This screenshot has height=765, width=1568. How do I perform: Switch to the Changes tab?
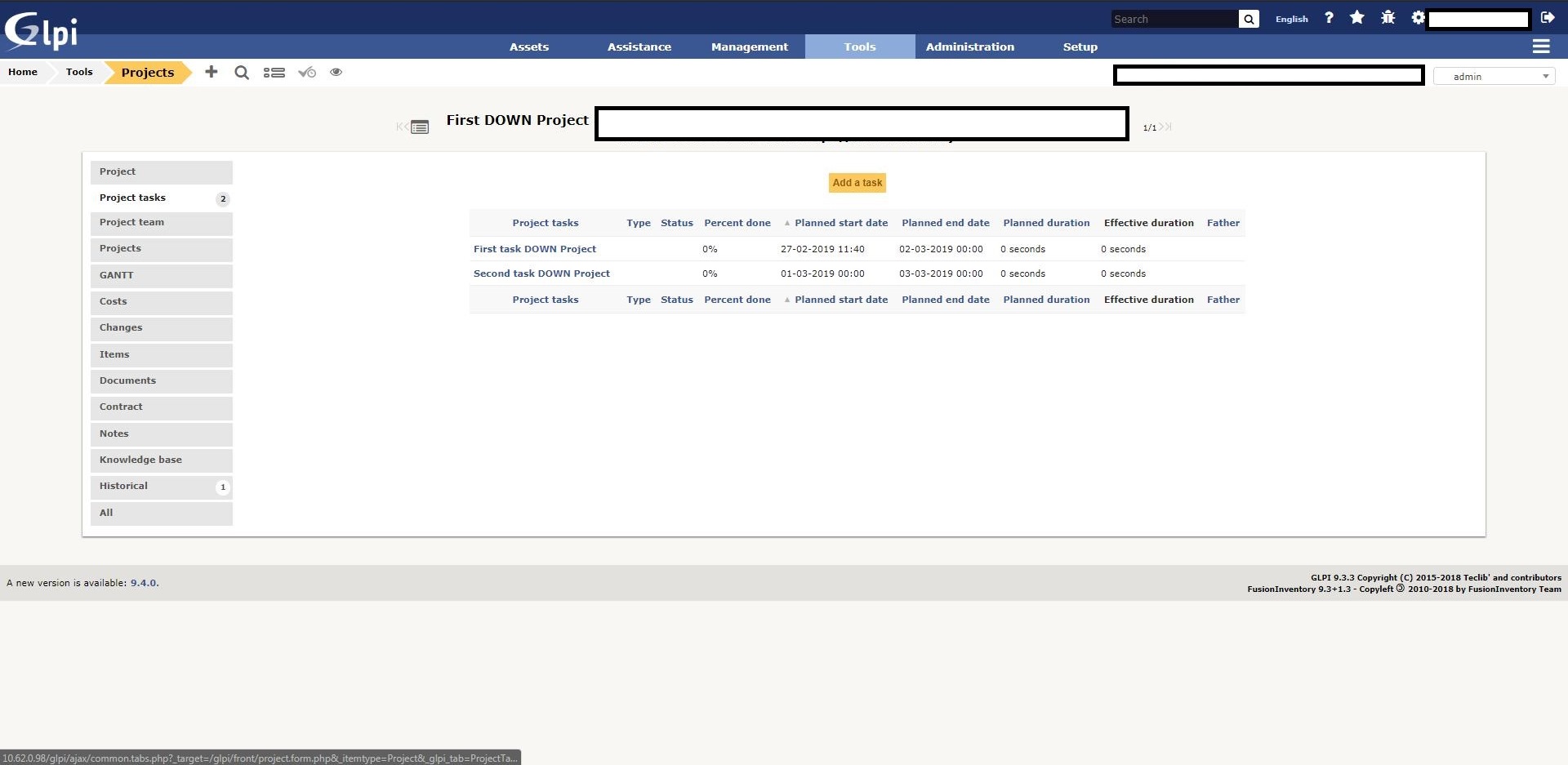tap(162, 328)
